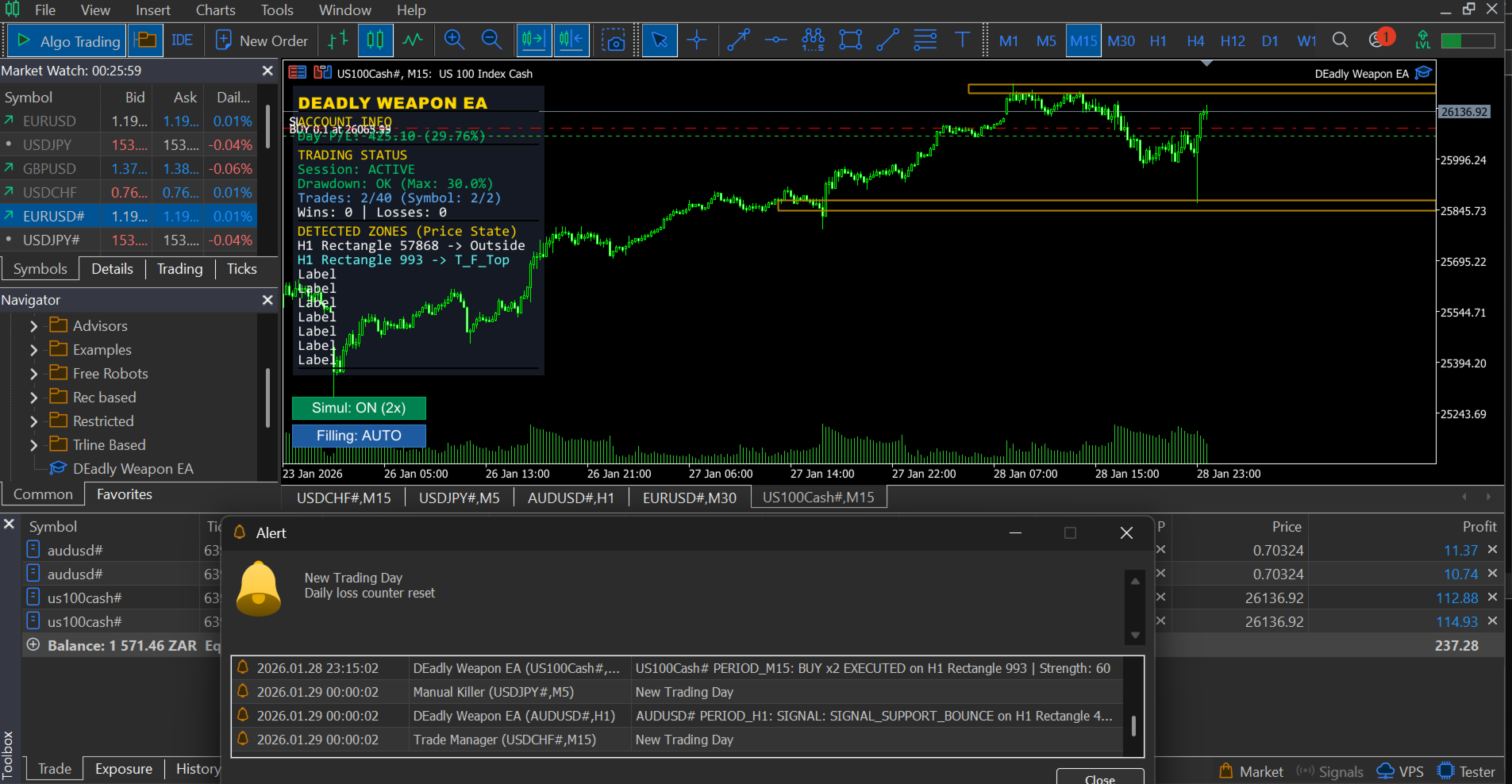Switch to the Favorites tab in Navigator
Image resolution: width=1512 pixels, height=784 pixels.
click(125, 494)
